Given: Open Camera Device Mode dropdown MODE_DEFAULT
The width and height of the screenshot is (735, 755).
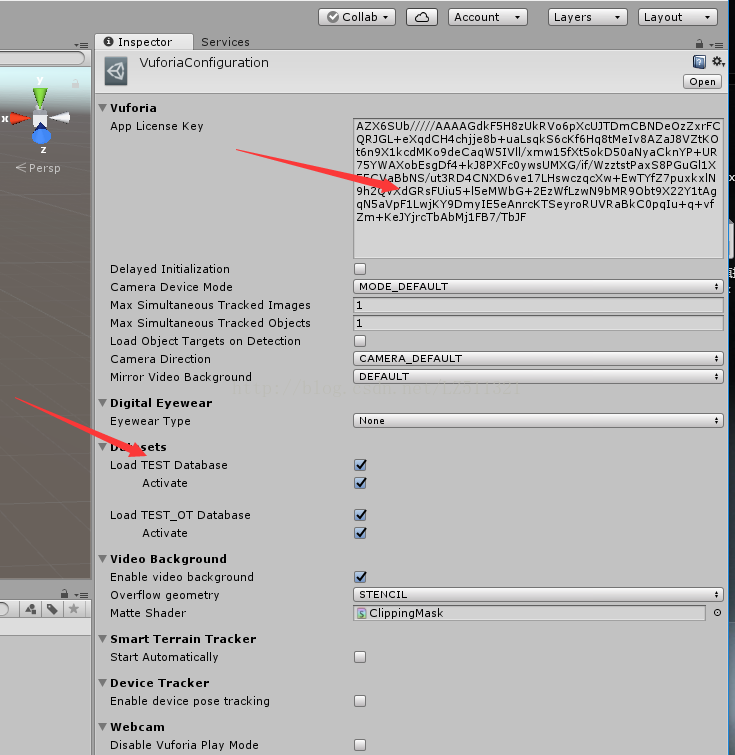Looking at the screenshot, I should coord(538,286).
